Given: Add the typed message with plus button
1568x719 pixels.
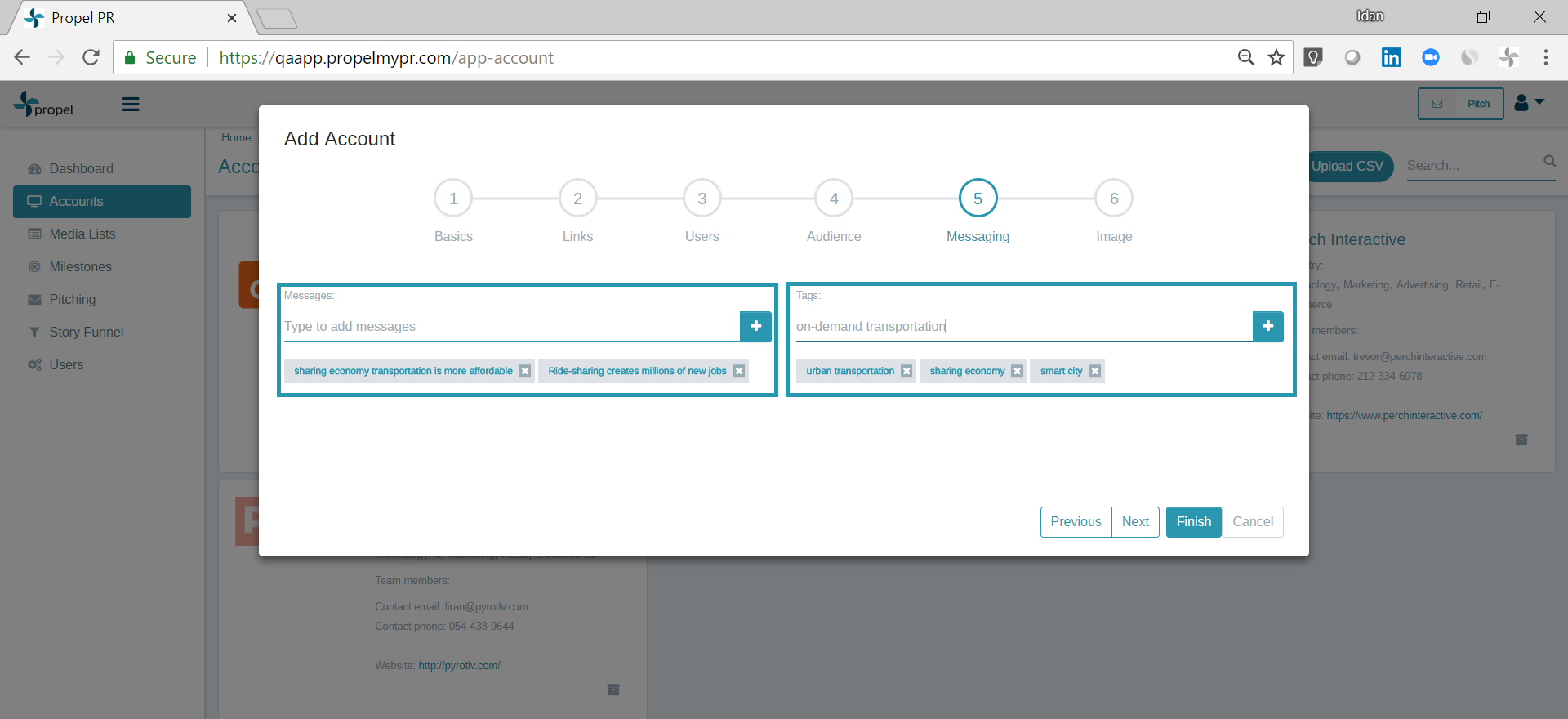Looking at the screenshot, I should click(x=755, y=326).
